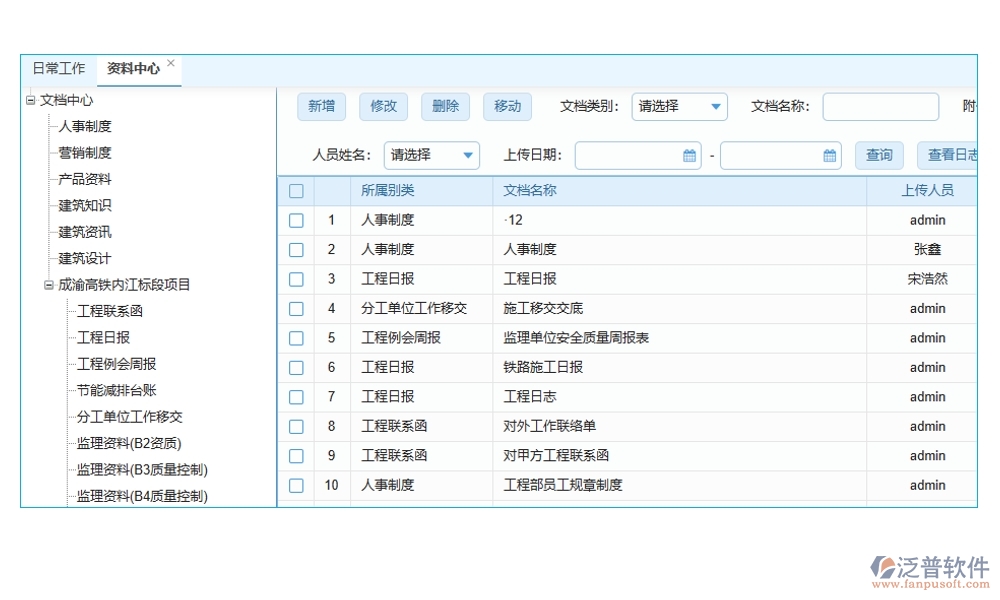Click the 新增 button
This screenshot has width=1000, height=600.
(321, 106)
